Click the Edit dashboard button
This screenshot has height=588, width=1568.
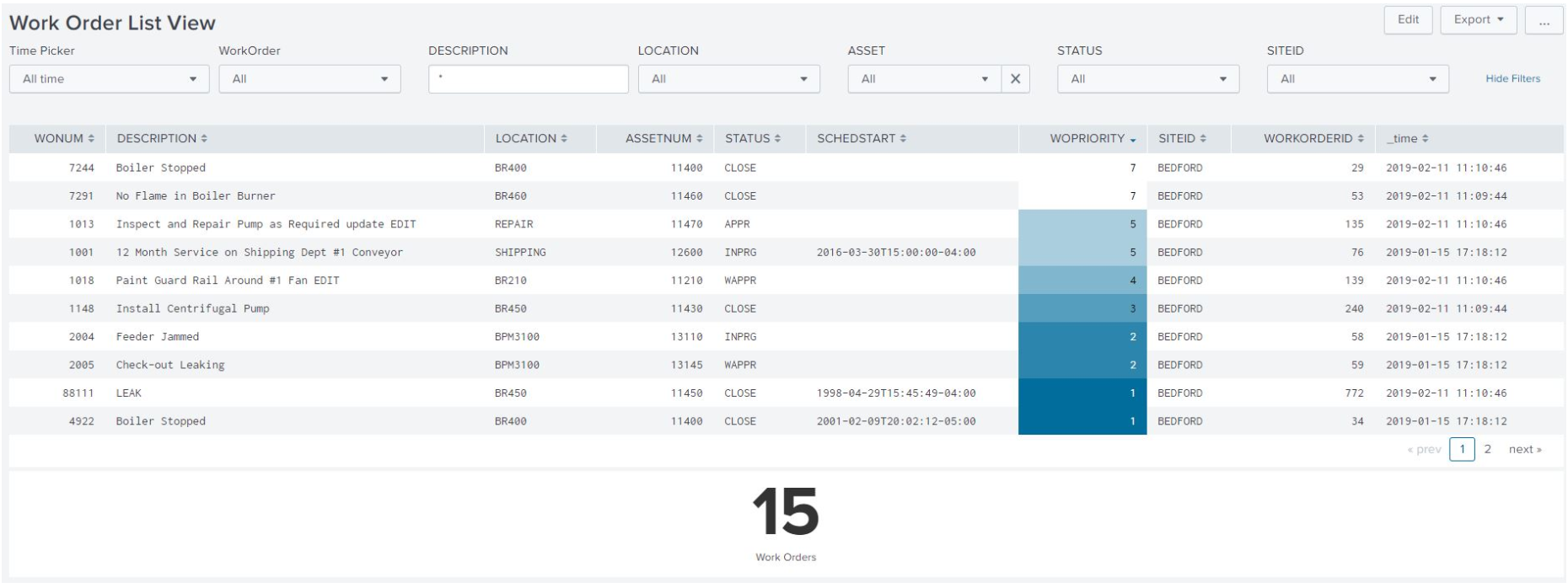(1408, 20)
